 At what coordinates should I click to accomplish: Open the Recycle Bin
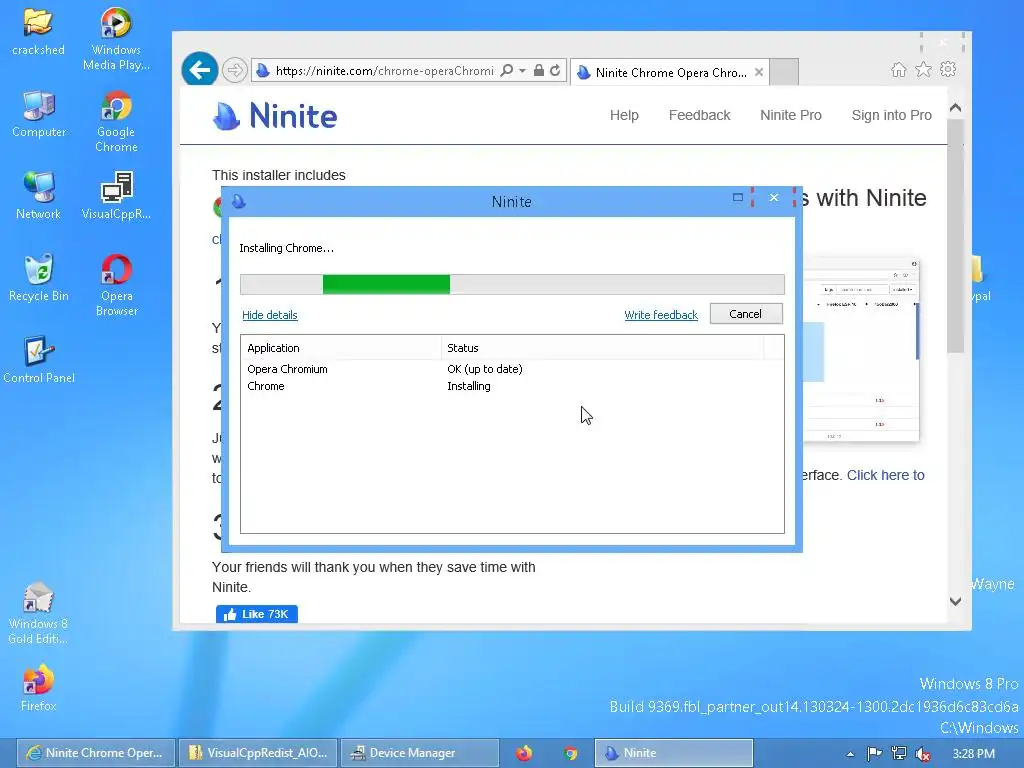click(x=39, y=278)
